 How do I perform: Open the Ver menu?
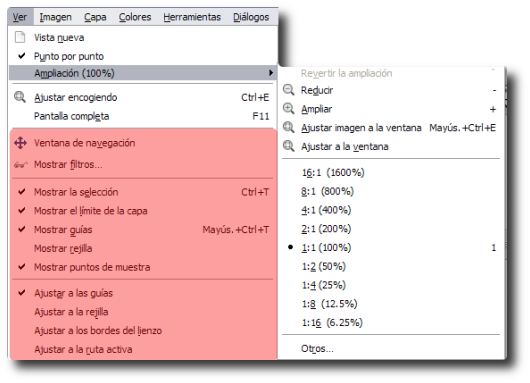[x=20, y=17]
